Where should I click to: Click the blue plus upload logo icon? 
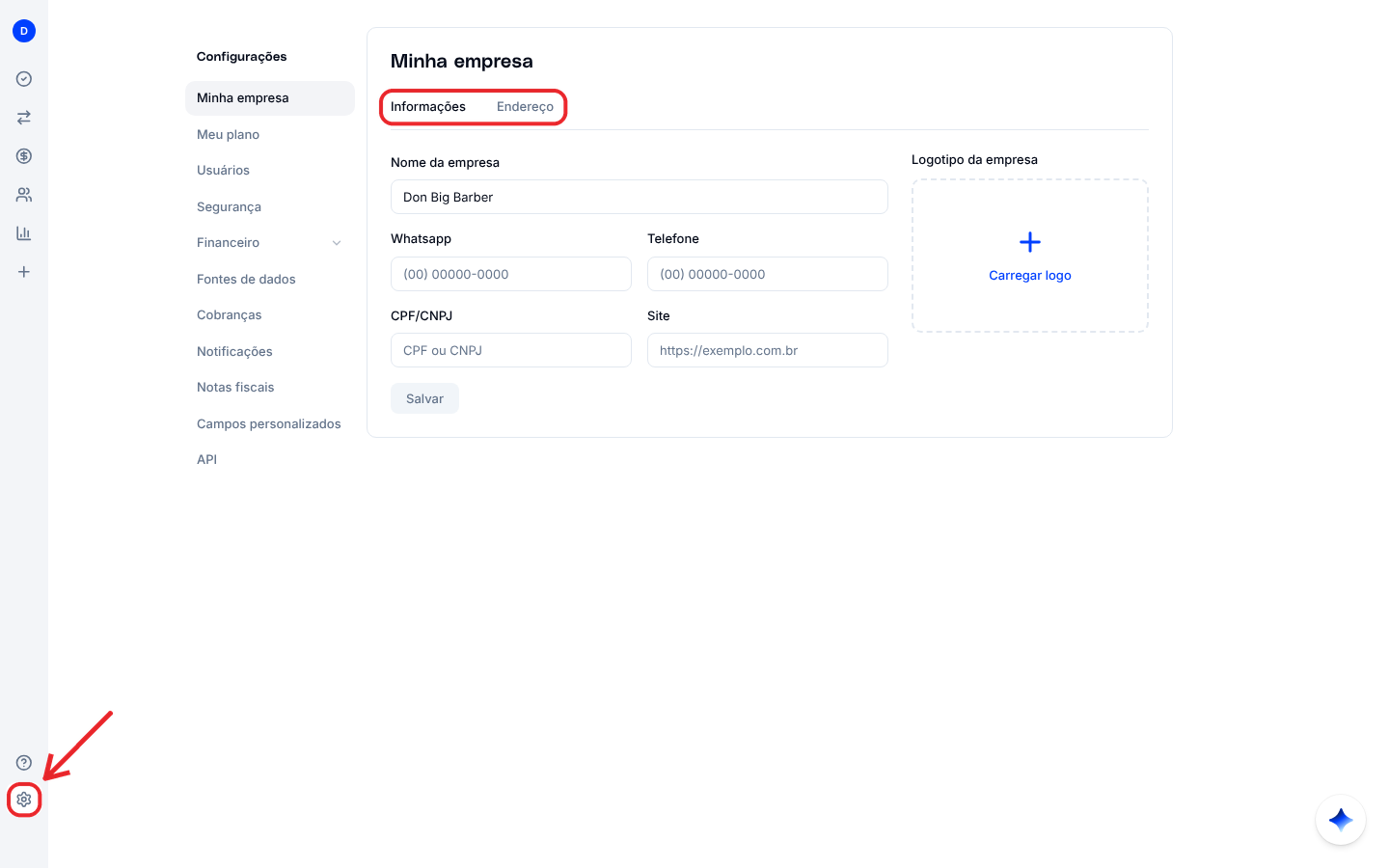[1030, 242]
